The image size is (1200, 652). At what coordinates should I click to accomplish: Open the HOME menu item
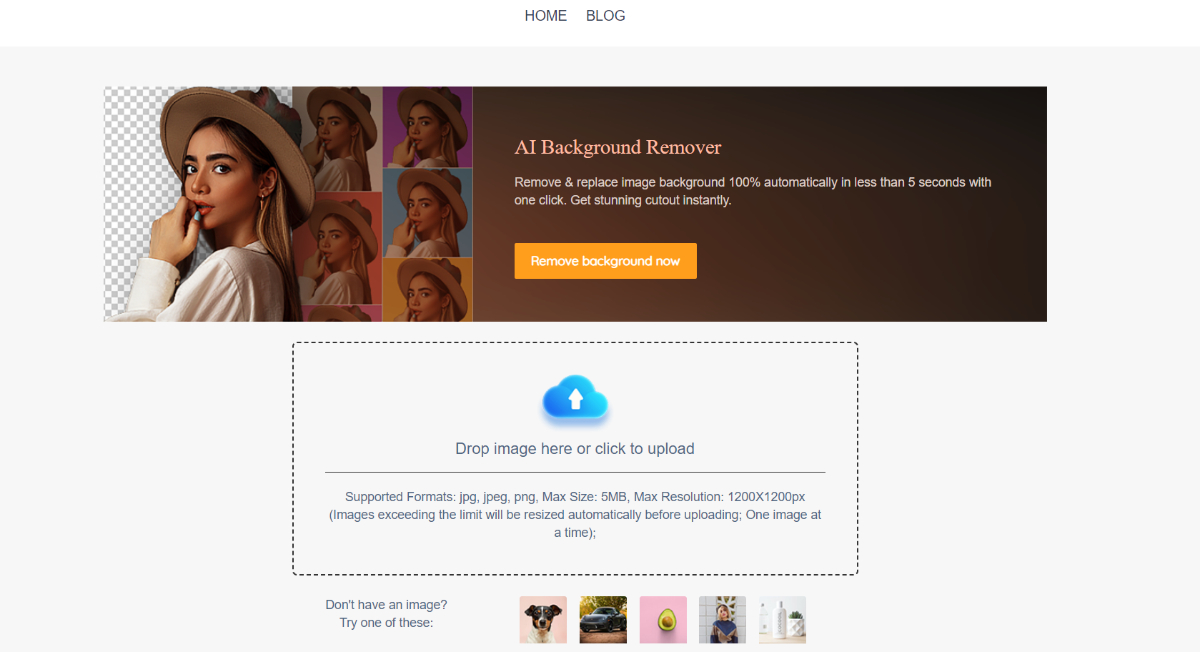click(546, 16)
